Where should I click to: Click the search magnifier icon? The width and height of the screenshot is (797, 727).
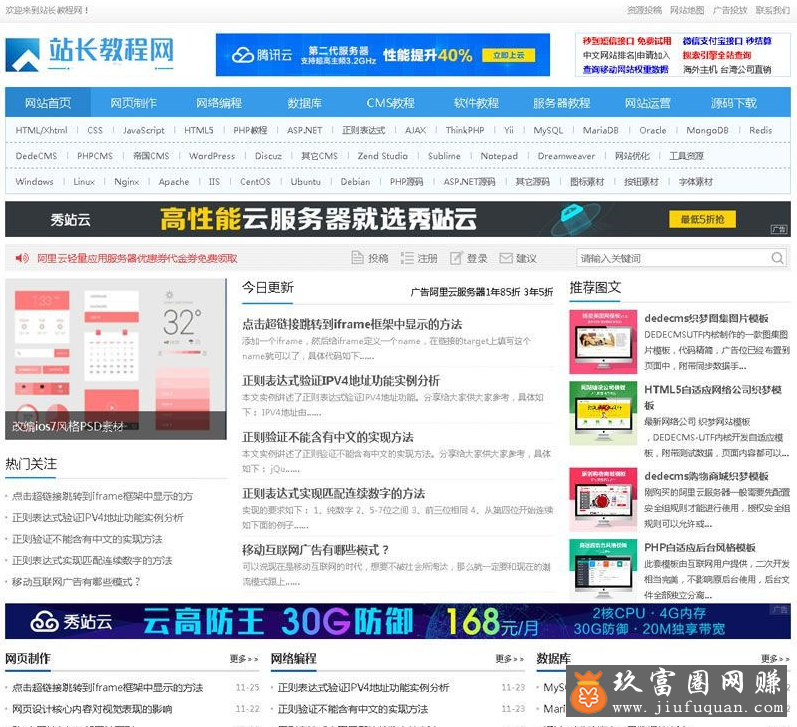[777, 258]
